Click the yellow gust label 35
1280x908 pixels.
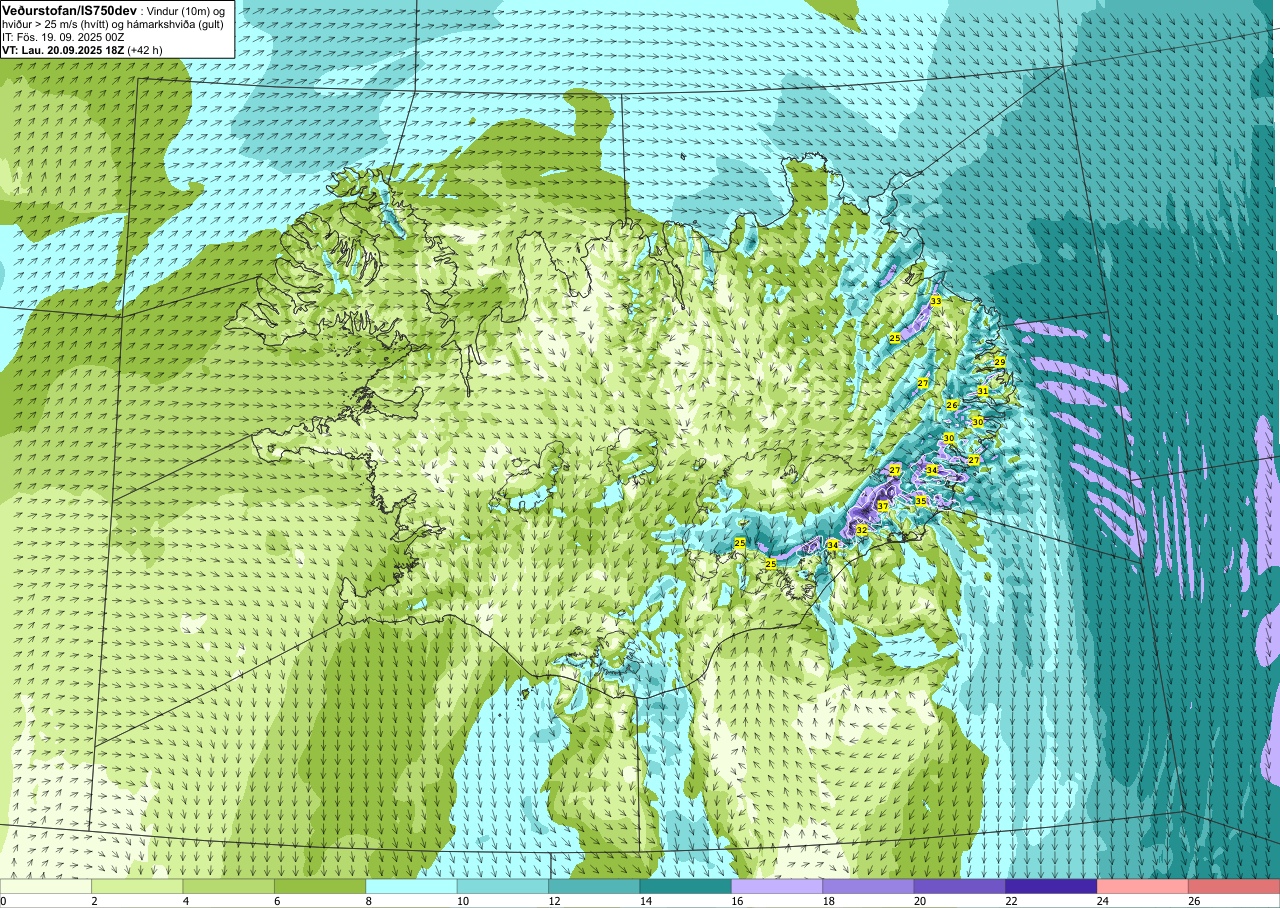click(x=920, y=501)
